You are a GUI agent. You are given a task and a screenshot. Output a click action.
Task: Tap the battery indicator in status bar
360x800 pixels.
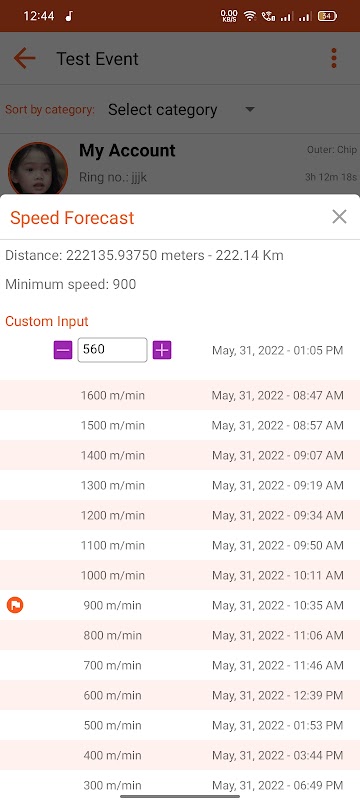pos(327,16)
